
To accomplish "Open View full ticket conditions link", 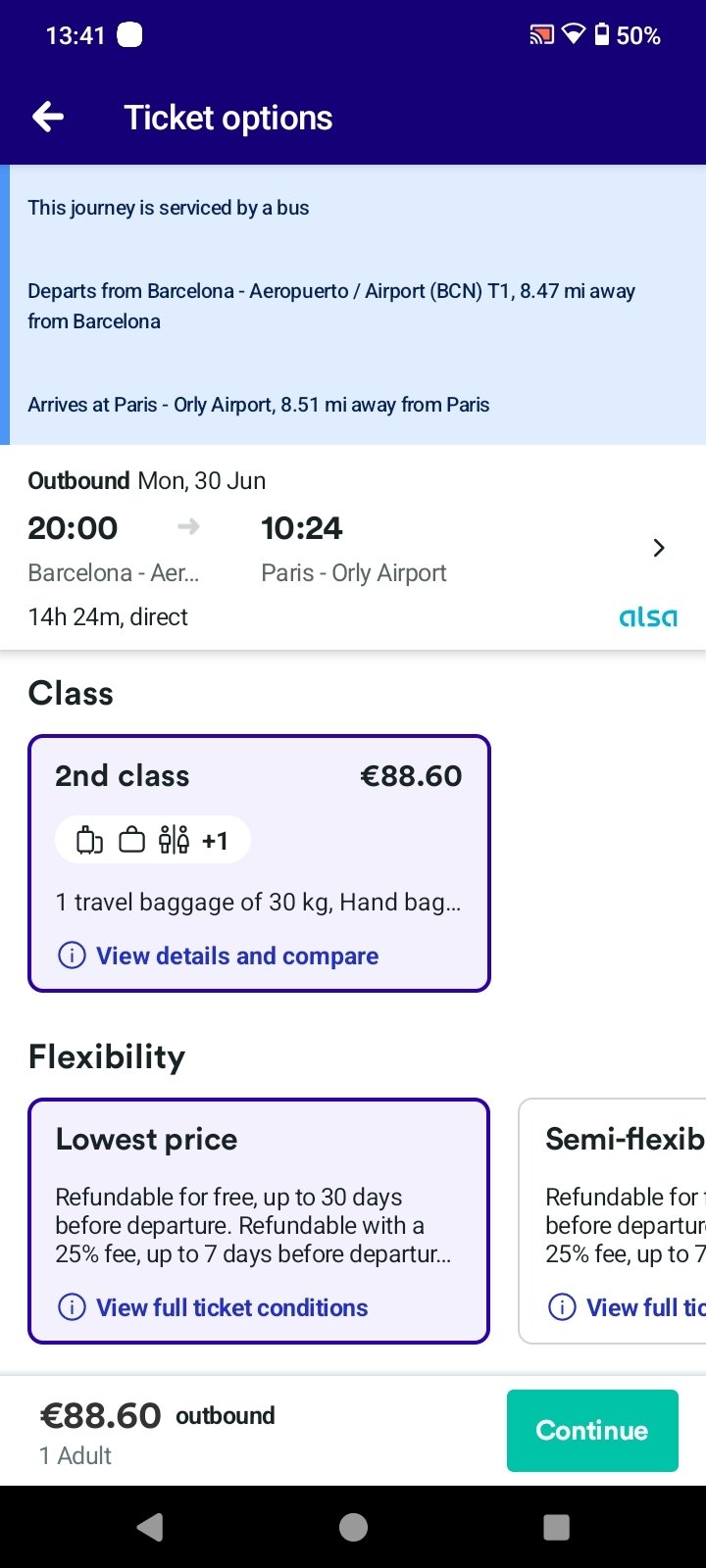I will [231, 1307].
